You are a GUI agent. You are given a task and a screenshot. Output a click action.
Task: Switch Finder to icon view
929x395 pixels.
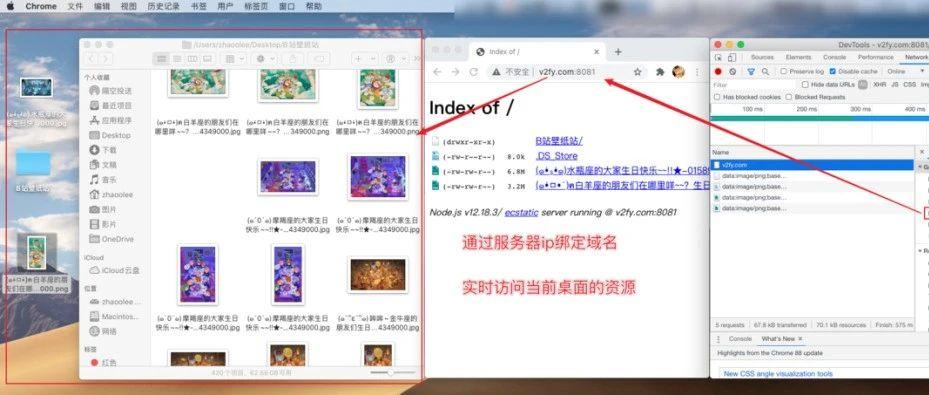161,59
